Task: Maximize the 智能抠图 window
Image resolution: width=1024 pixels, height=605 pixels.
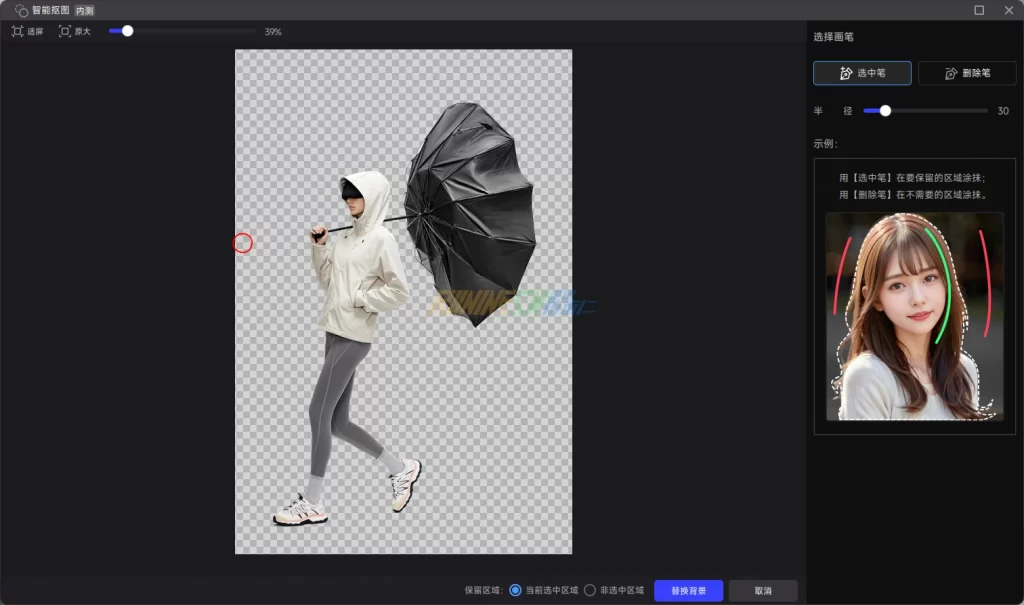Action: (979, 10)
